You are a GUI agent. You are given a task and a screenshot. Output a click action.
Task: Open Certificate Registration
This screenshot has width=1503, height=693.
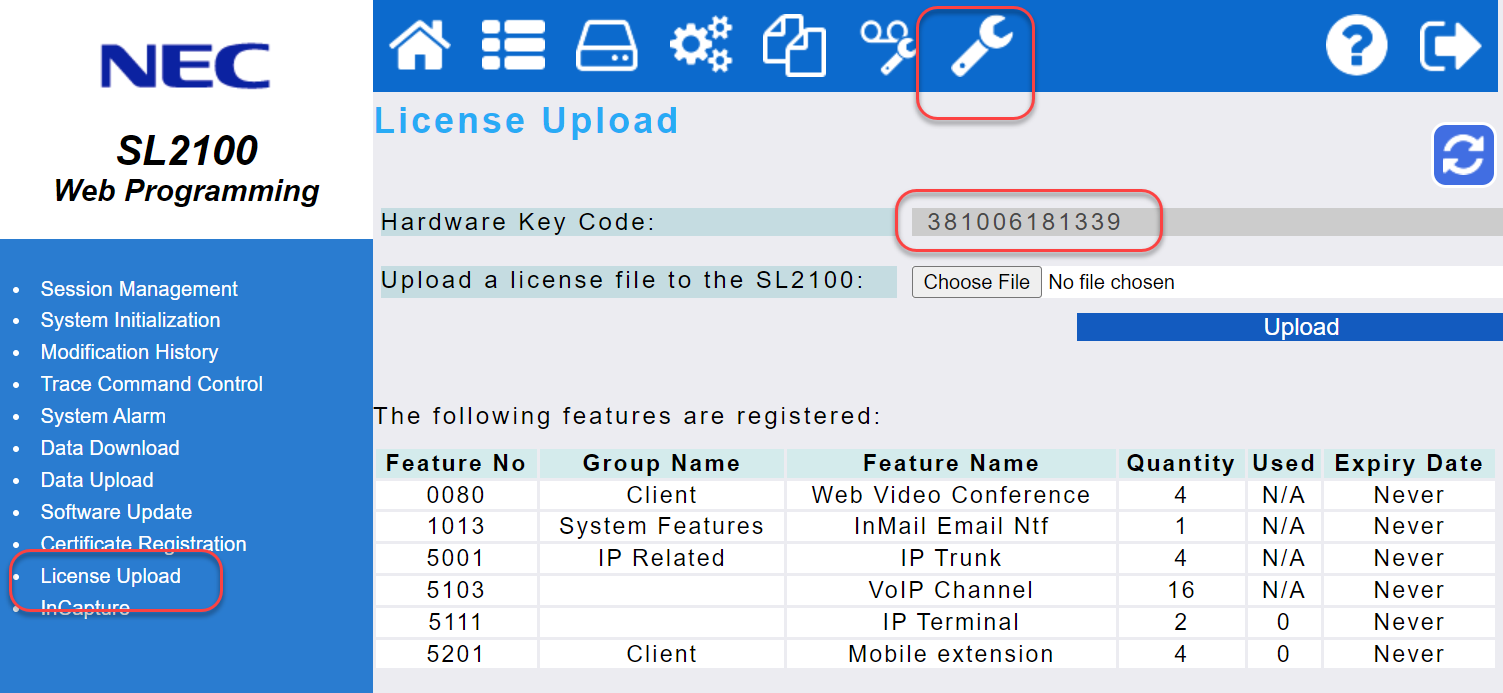[x=143, y=544]
